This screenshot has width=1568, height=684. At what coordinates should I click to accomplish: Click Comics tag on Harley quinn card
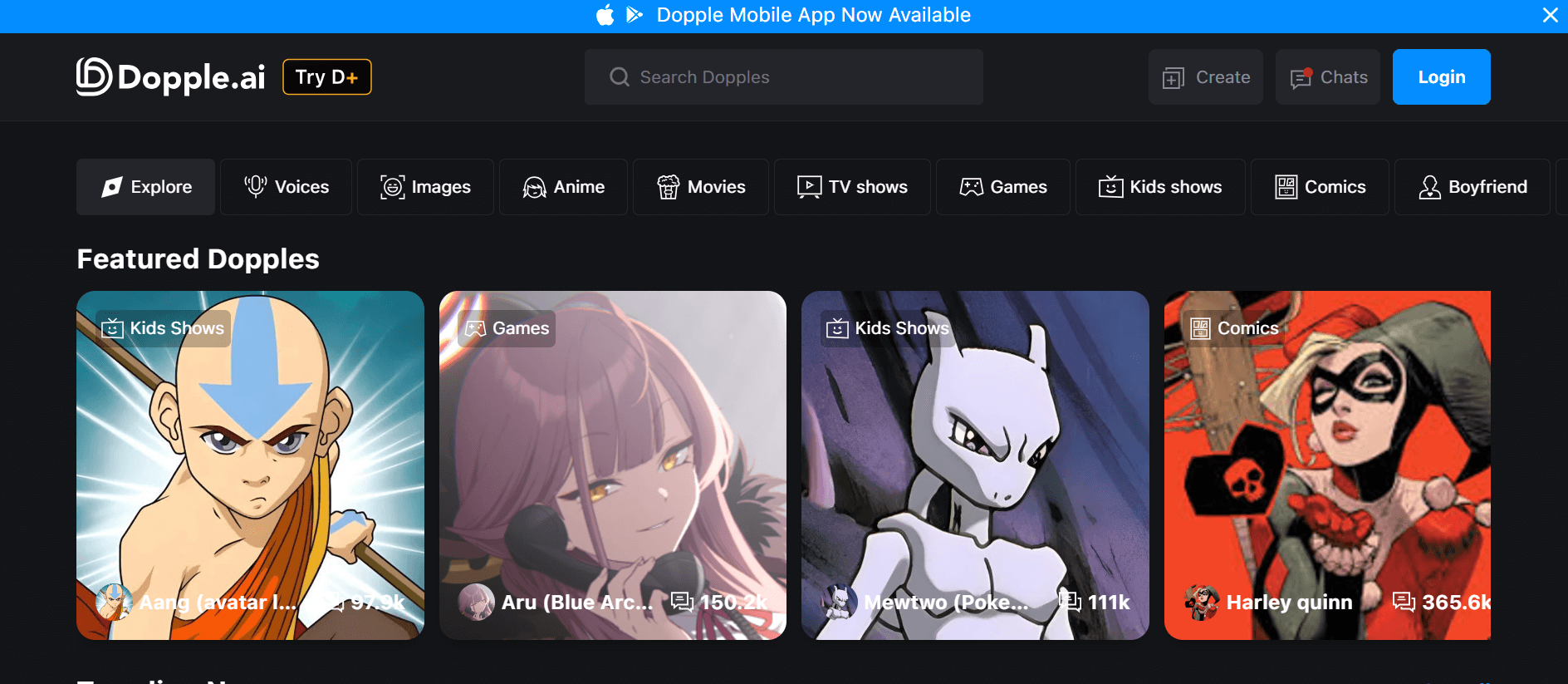pos(1235,328)
